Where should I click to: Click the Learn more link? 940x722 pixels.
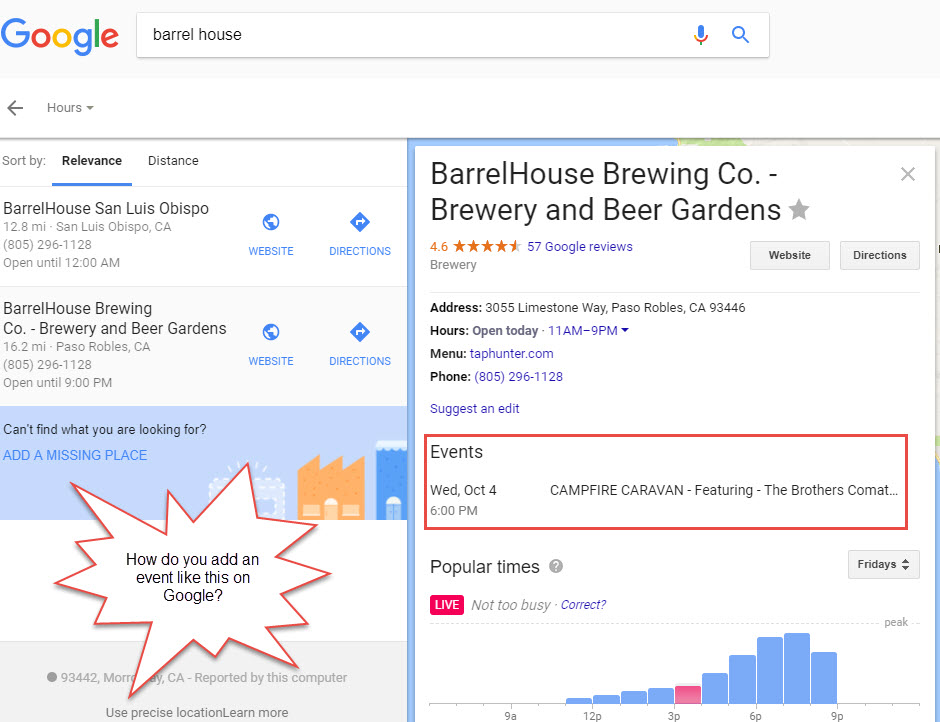tap(255, 712)
